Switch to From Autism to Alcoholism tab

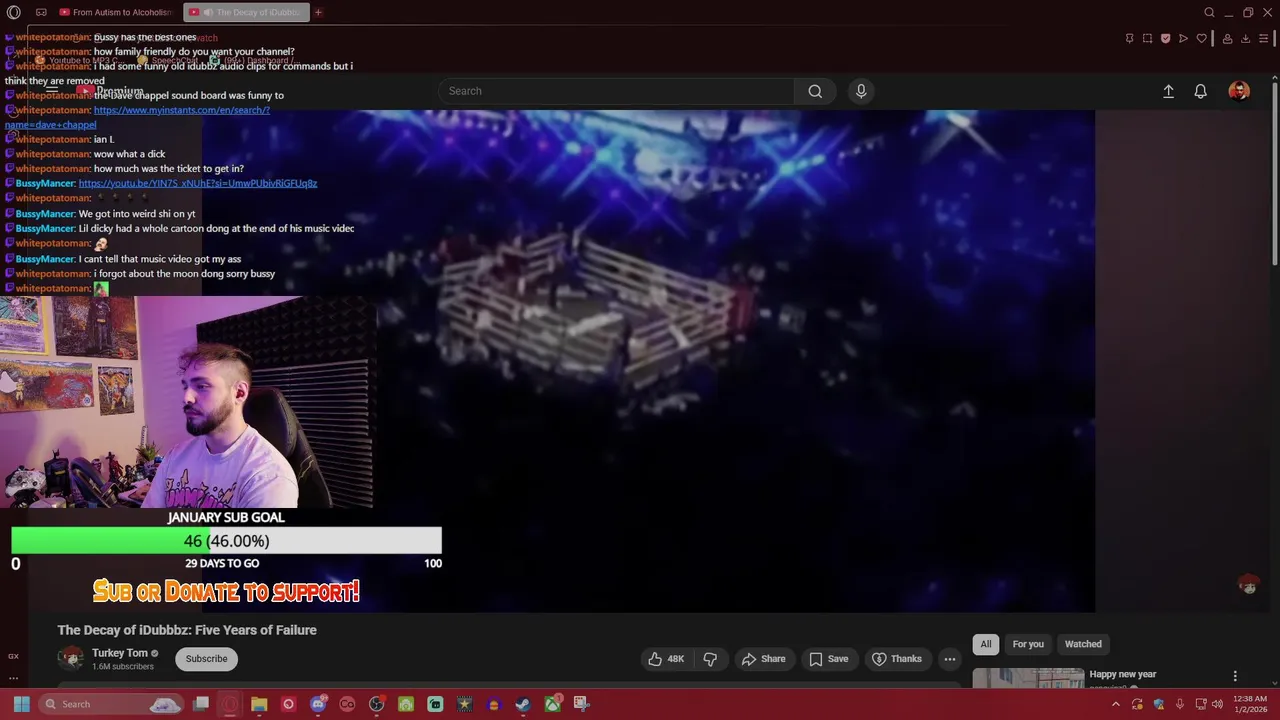pos(115,12)
